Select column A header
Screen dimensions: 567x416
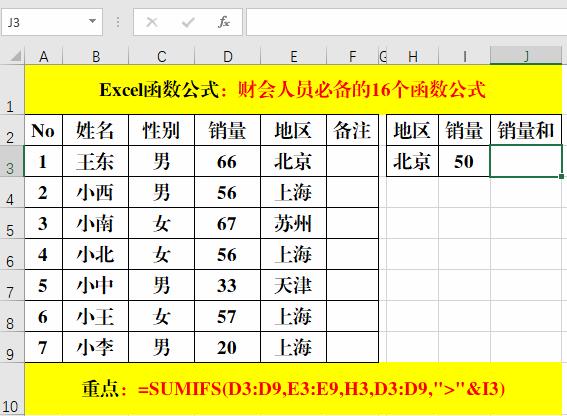[x=43, y=56]
